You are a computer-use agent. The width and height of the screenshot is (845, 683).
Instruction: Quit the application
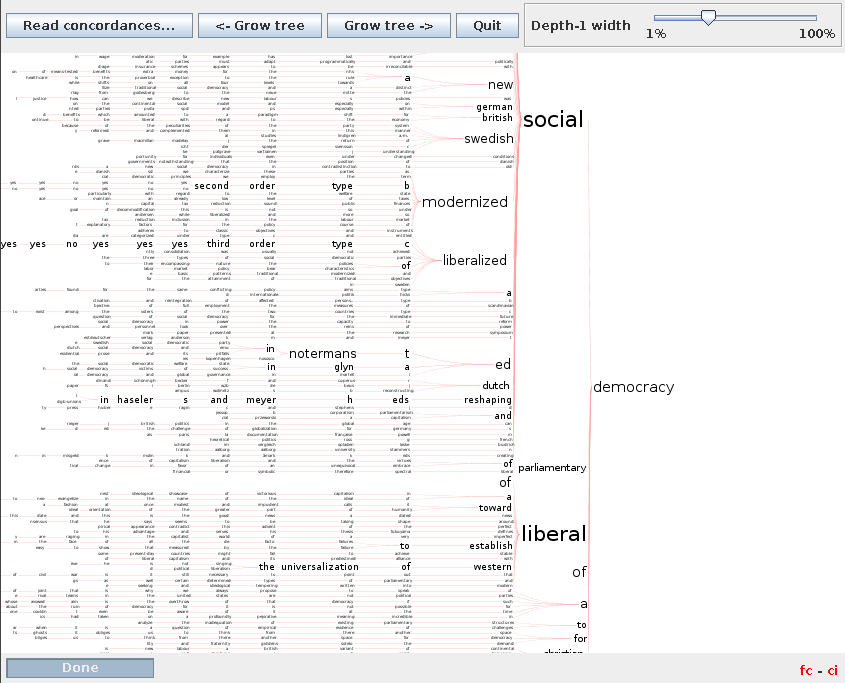pos(487,25)
